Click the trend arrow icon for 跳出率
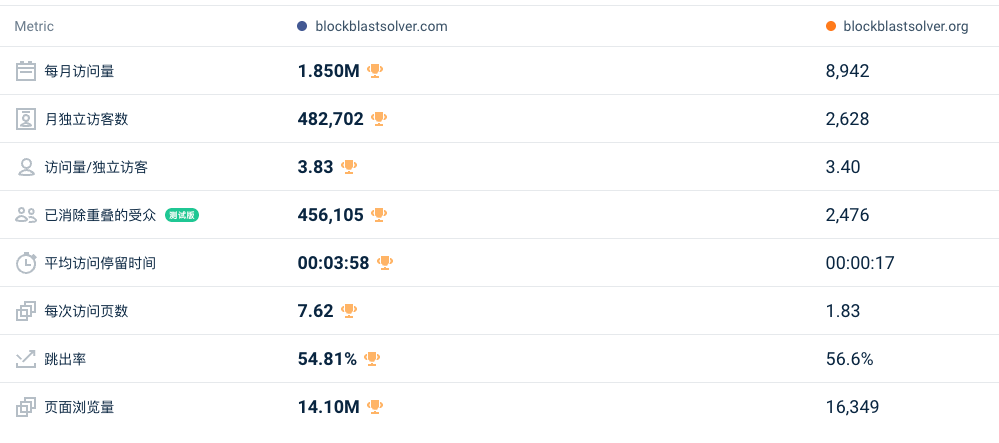 [25, 359]
